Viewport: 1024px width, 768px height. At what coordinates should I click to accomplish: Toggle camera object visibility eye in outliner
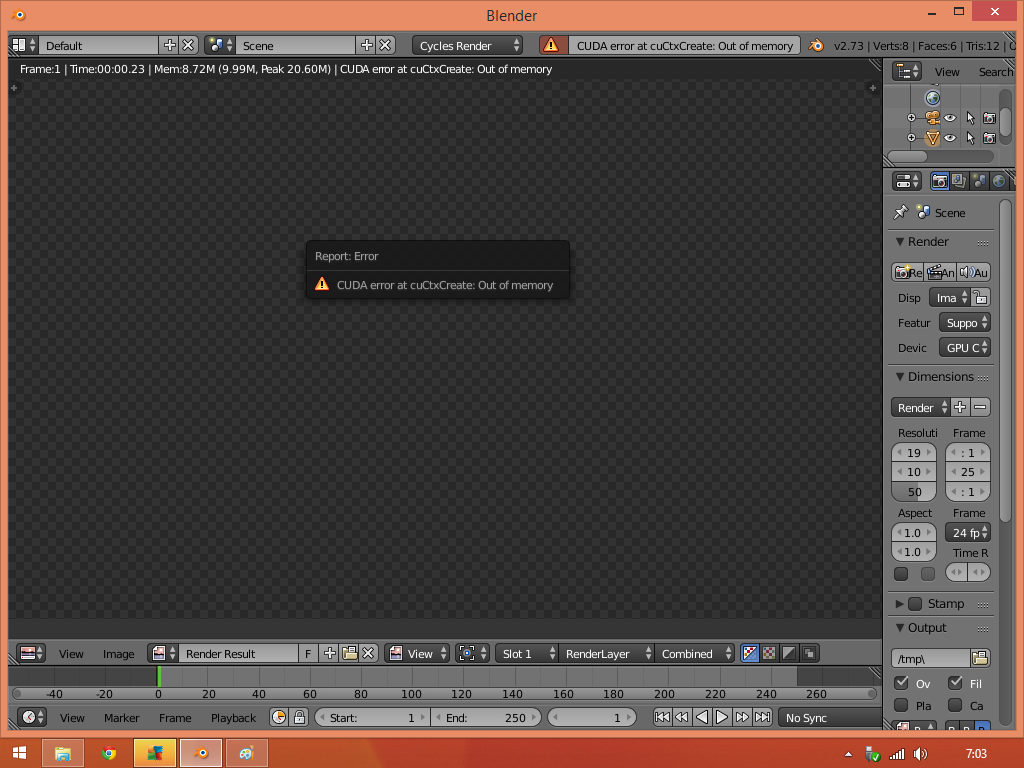950,118
